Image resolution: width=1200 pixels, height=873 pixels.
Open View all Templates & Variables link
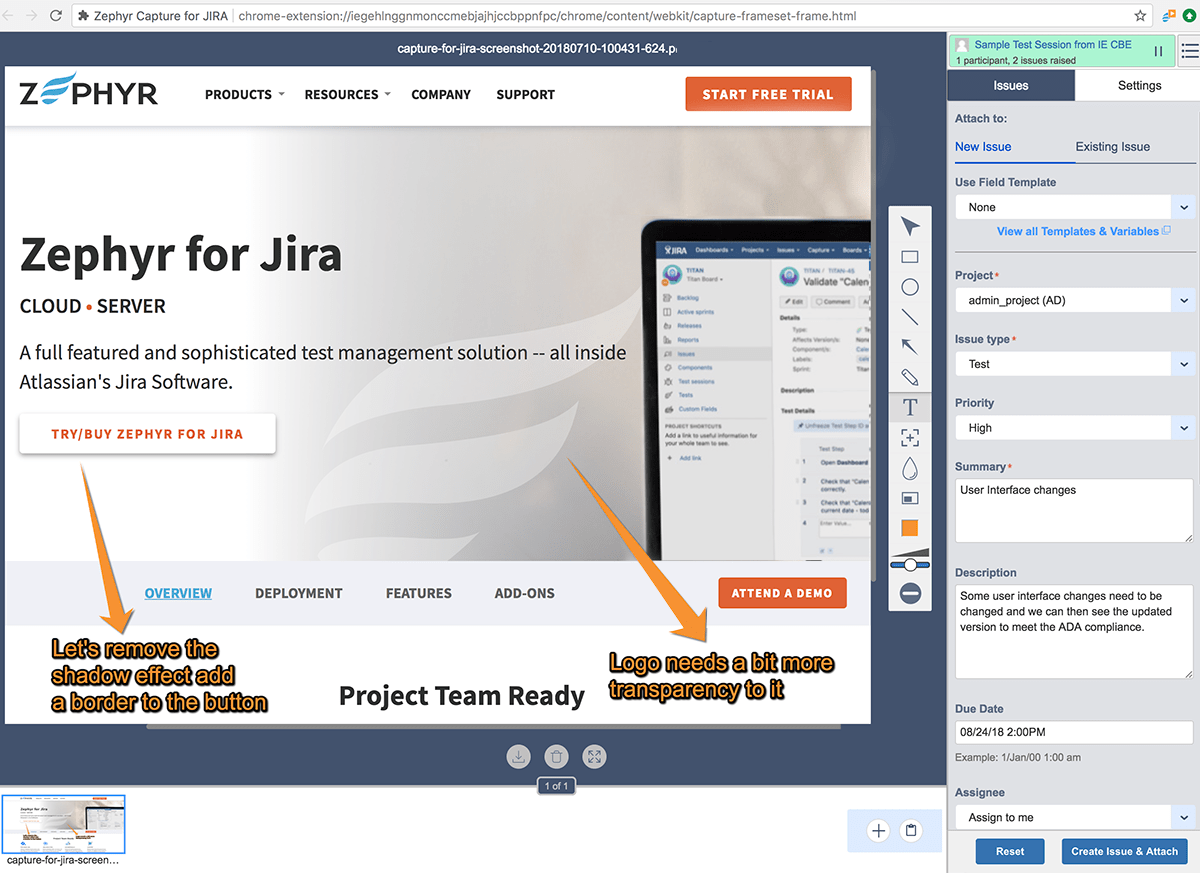coord(1077,231)
